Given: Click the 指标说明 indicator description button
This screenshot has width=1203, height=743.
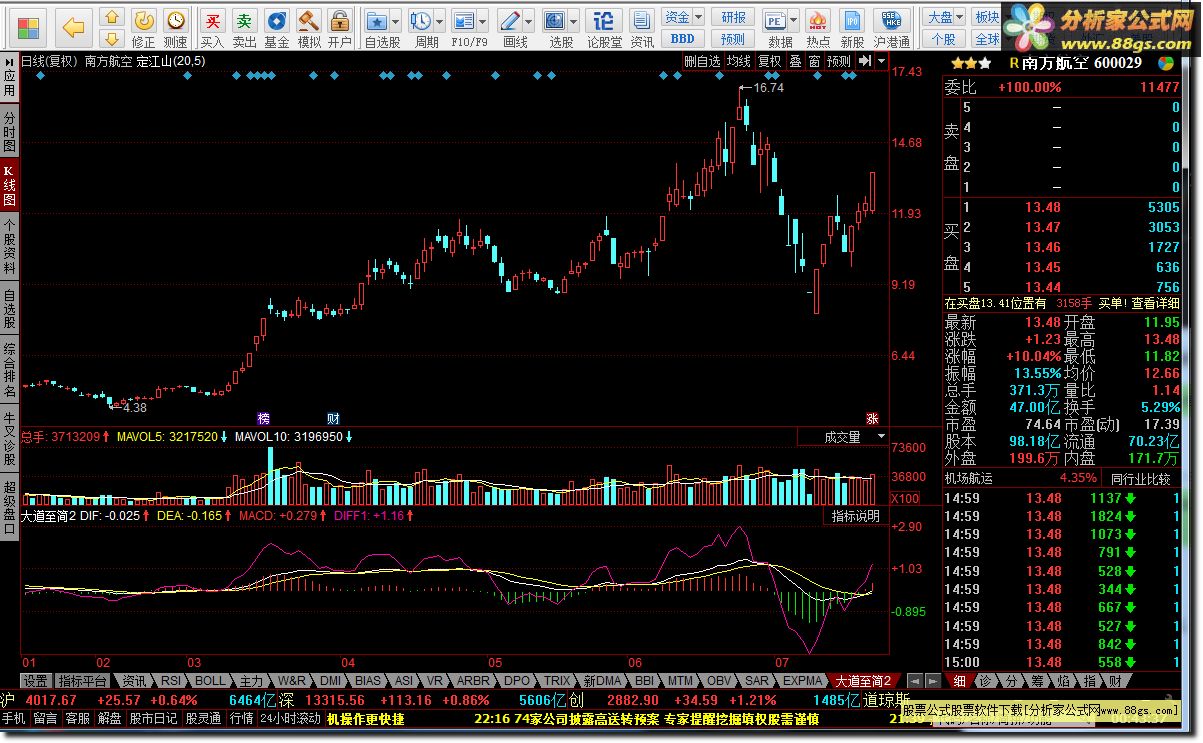Looking at the screenshot, I should pos(856,517).
